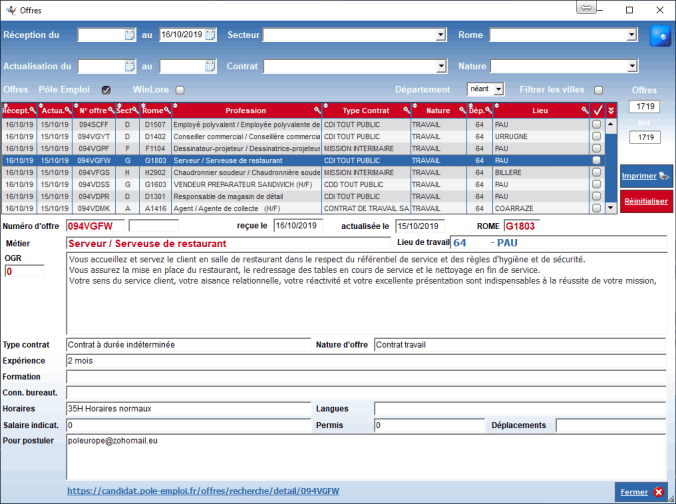Select row Chaudronnier soudeur in BILLERE
This screenshot has height=504, width=676.
(303, 172)
